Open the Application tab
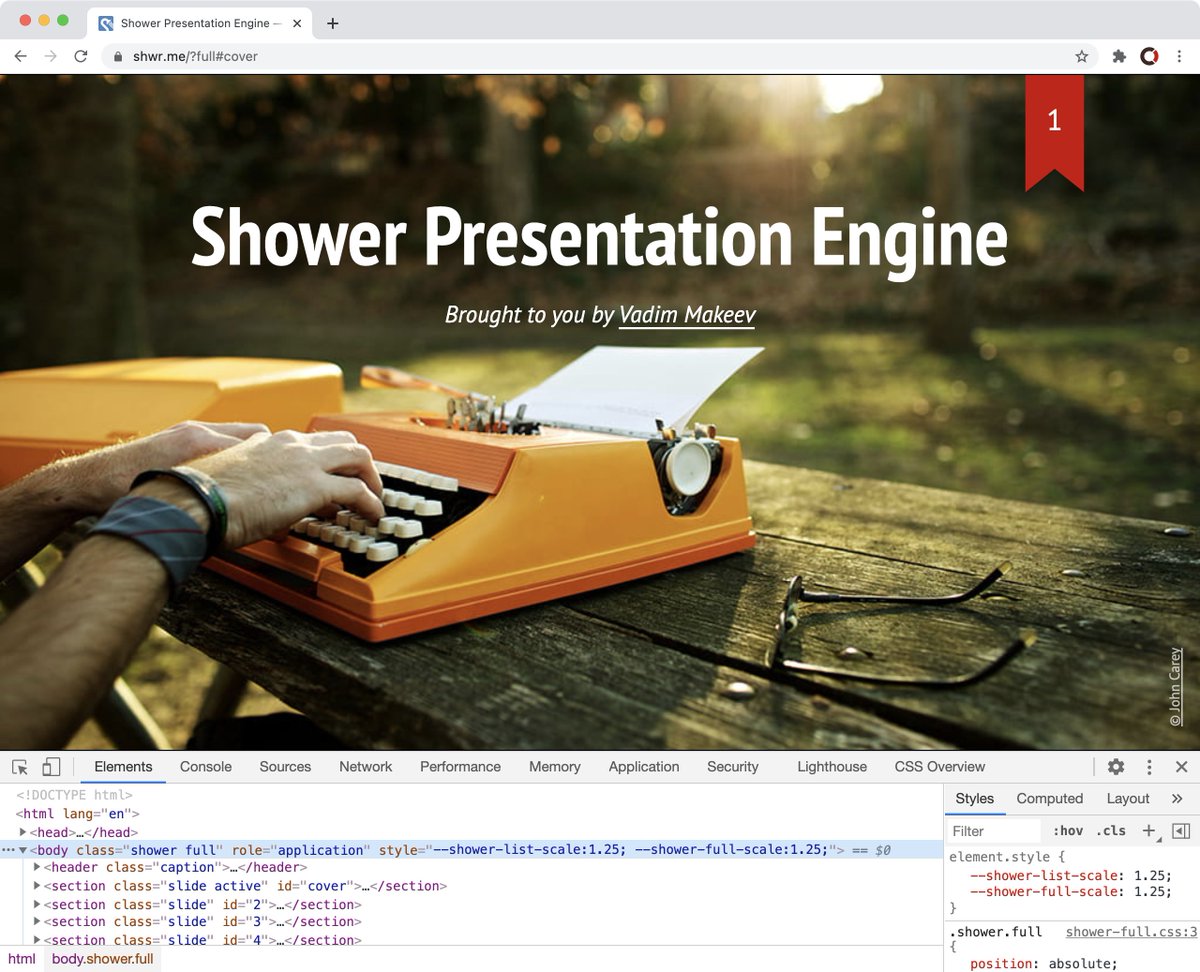The image size is (1200, 972). pos(644,767)
